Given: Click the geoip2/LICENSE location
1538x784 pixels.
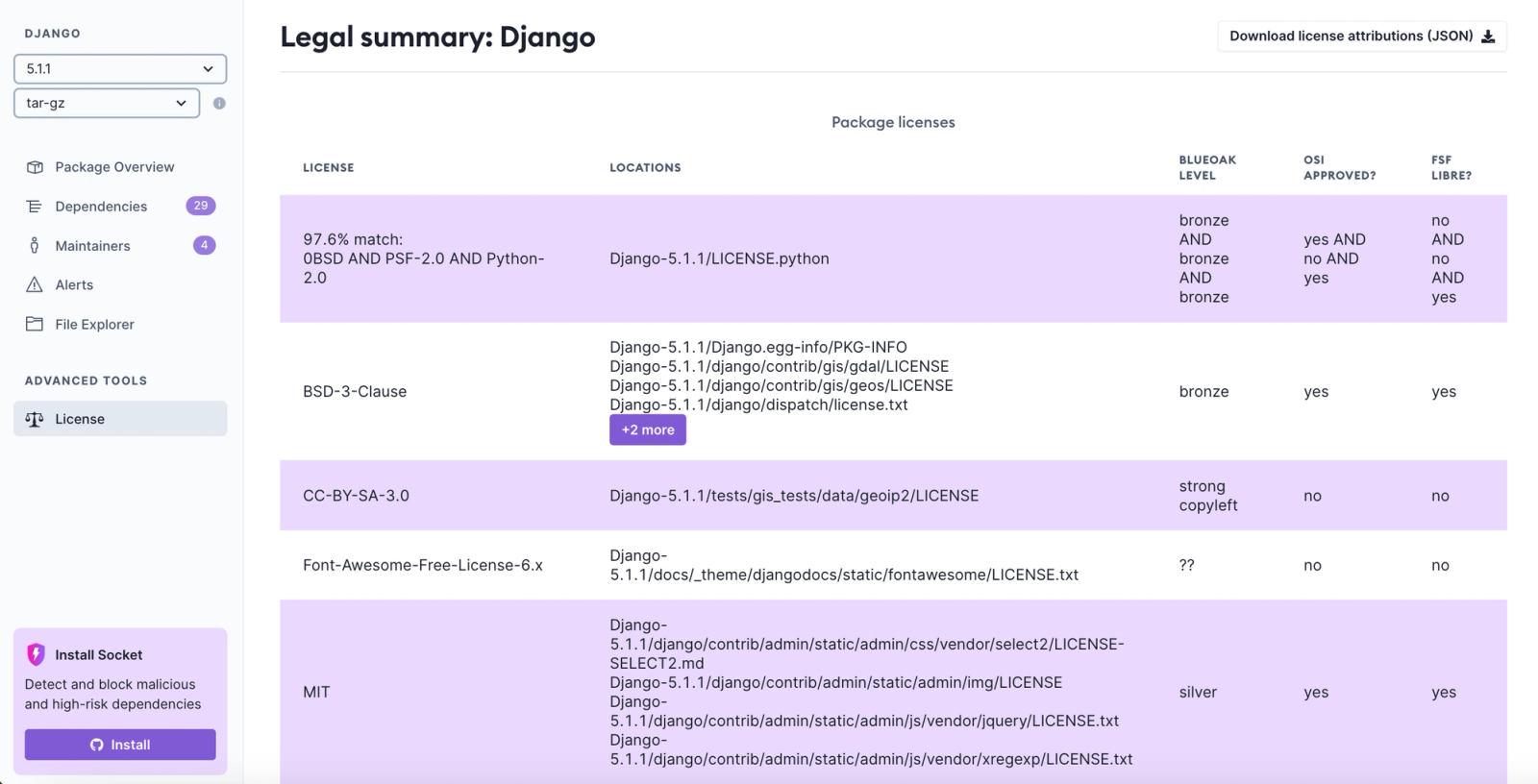Looking at the screenshot, I should 794,496.
